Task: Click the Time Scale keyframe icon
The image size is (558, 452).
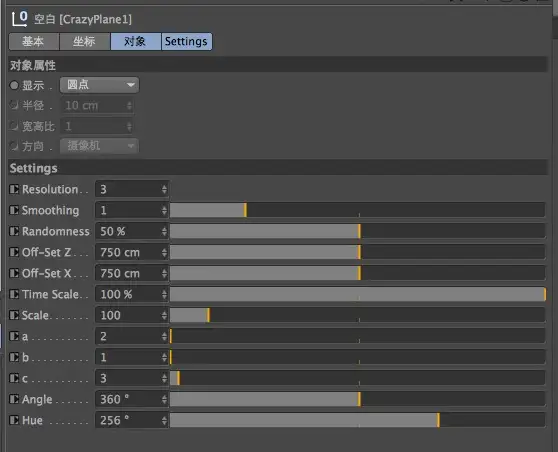Action: click(x=14, y=294)
